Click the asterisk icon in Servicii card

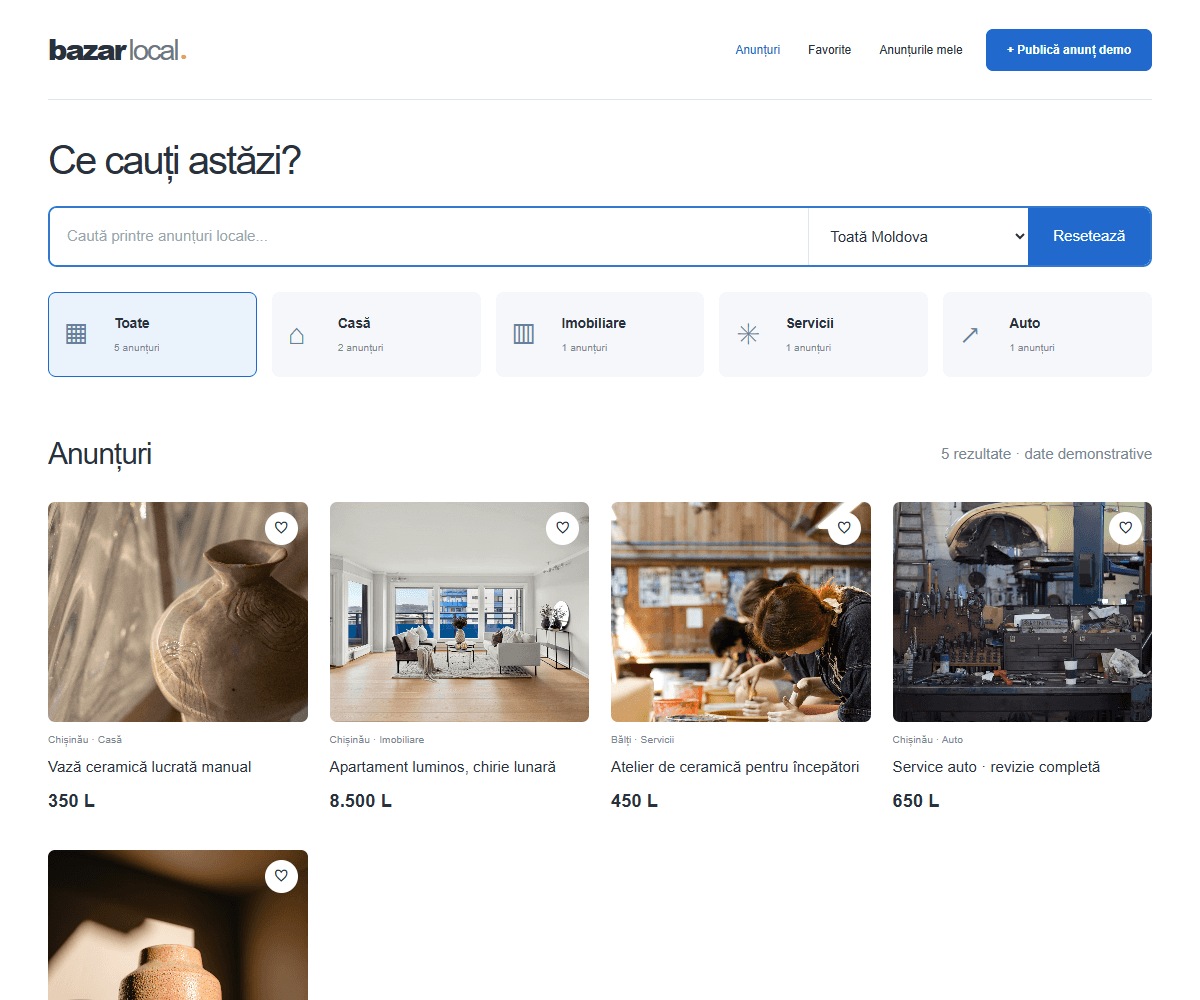click(748, 334)
